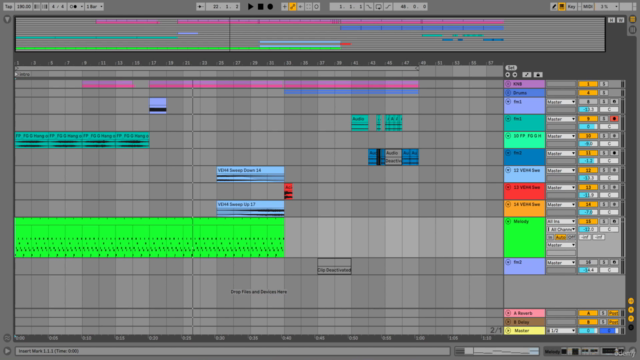Toggle automation mode button beside locators
This screenshot has height=360, width=640.
click(527, 75)
